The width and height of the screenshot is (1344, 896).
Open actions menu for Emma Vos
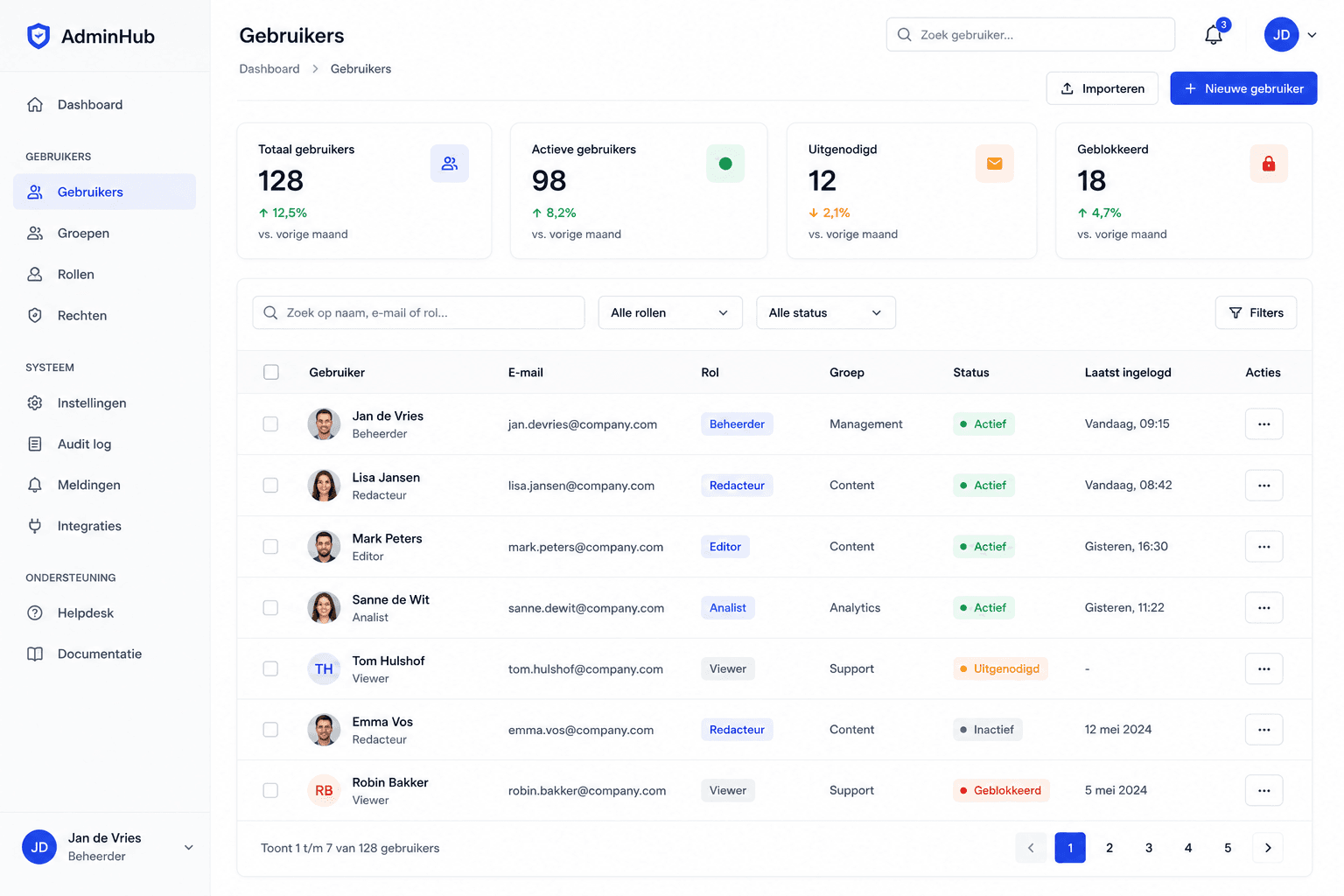[x=1264, y=730]
